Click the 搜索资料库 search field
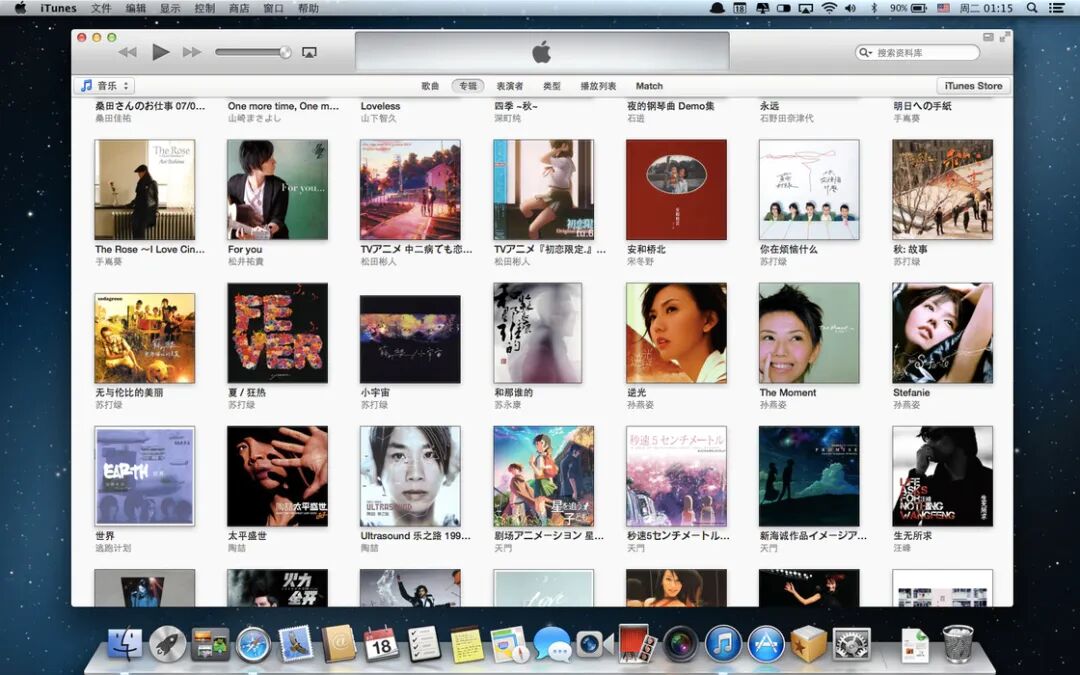Viewport: 1080px width, 675px height. (x=917, y=52)
